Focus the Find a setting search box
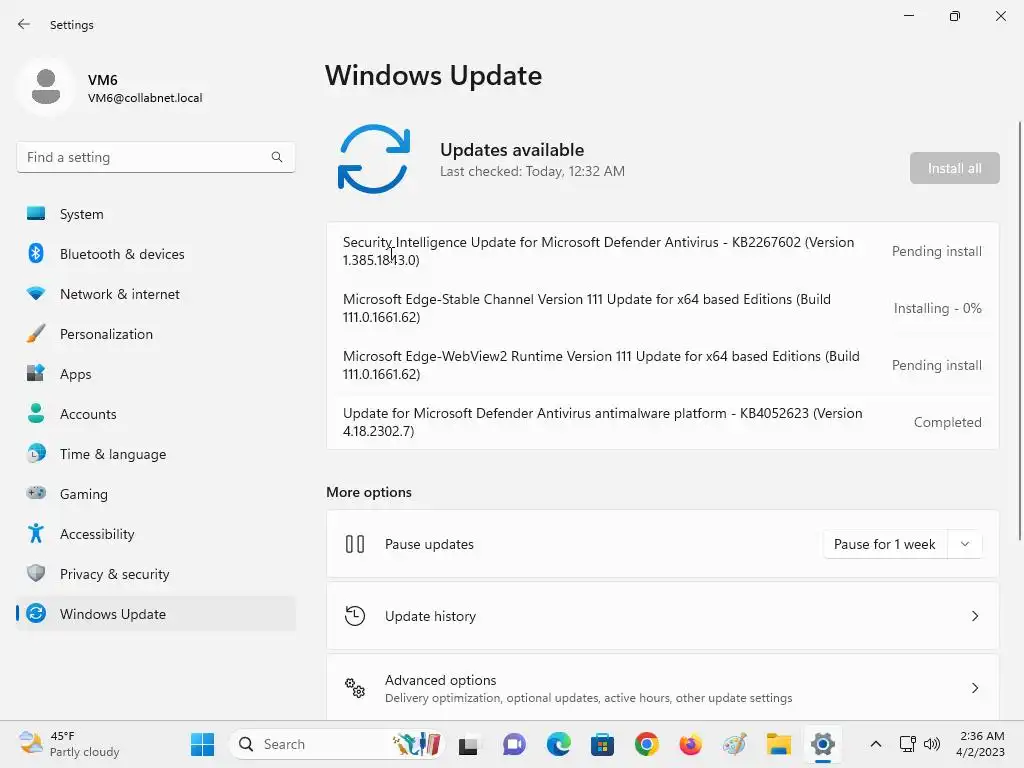Viewport: 1024px width, 768px height. pos(155,157)
